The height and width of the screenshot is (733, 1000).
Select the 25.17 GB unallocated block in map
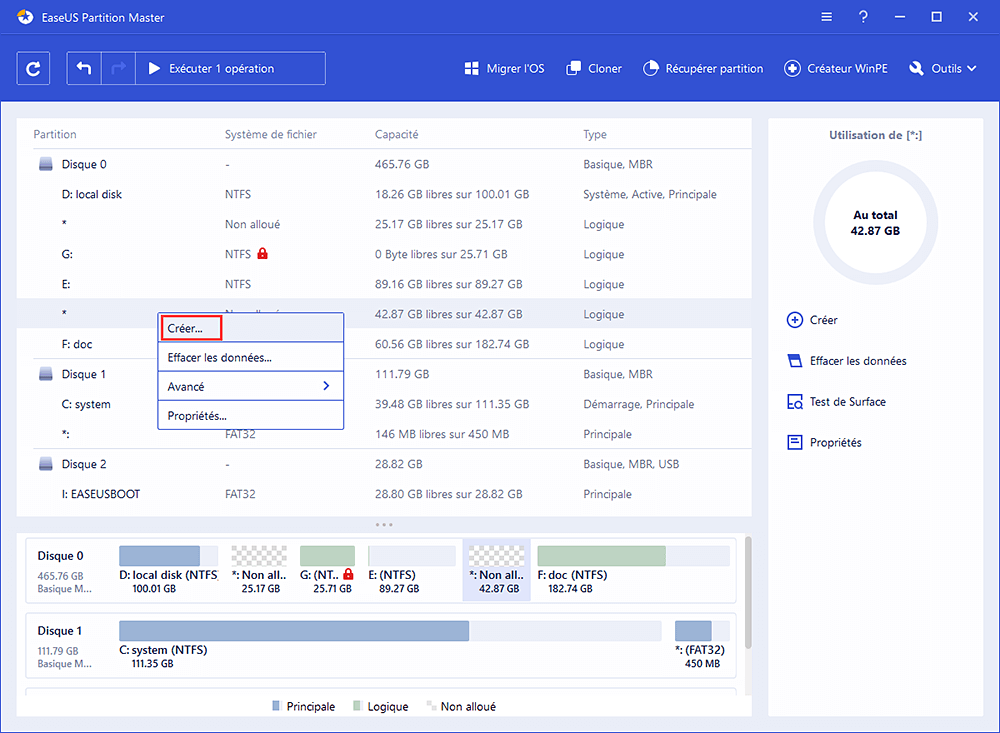[260, 570]
